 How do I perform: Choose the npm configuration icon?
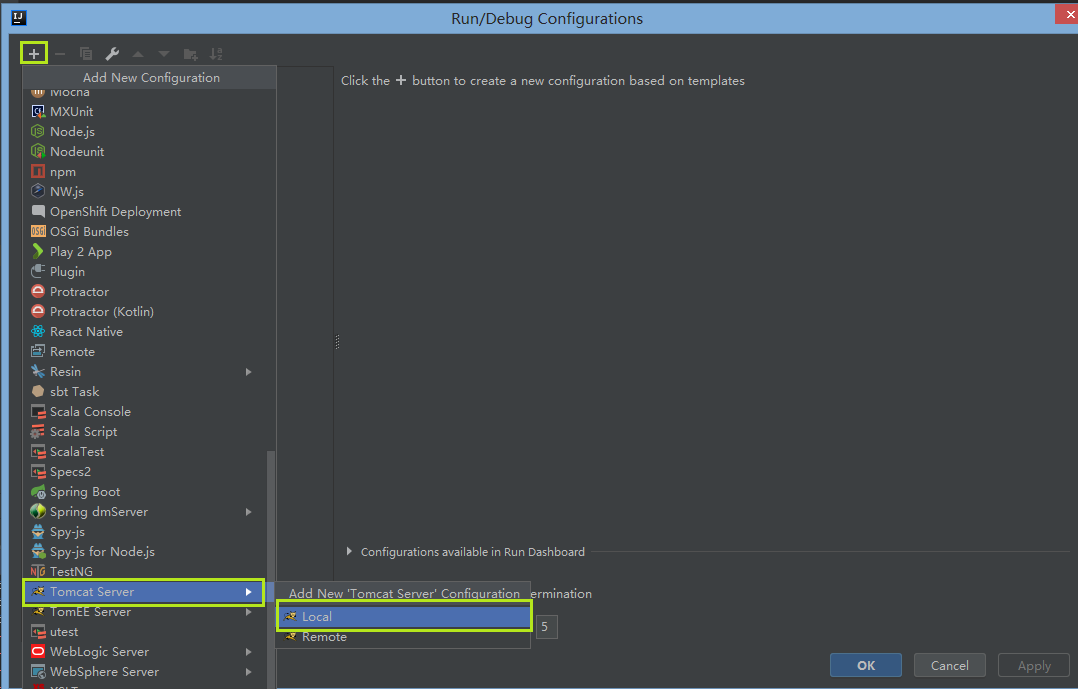38,171
